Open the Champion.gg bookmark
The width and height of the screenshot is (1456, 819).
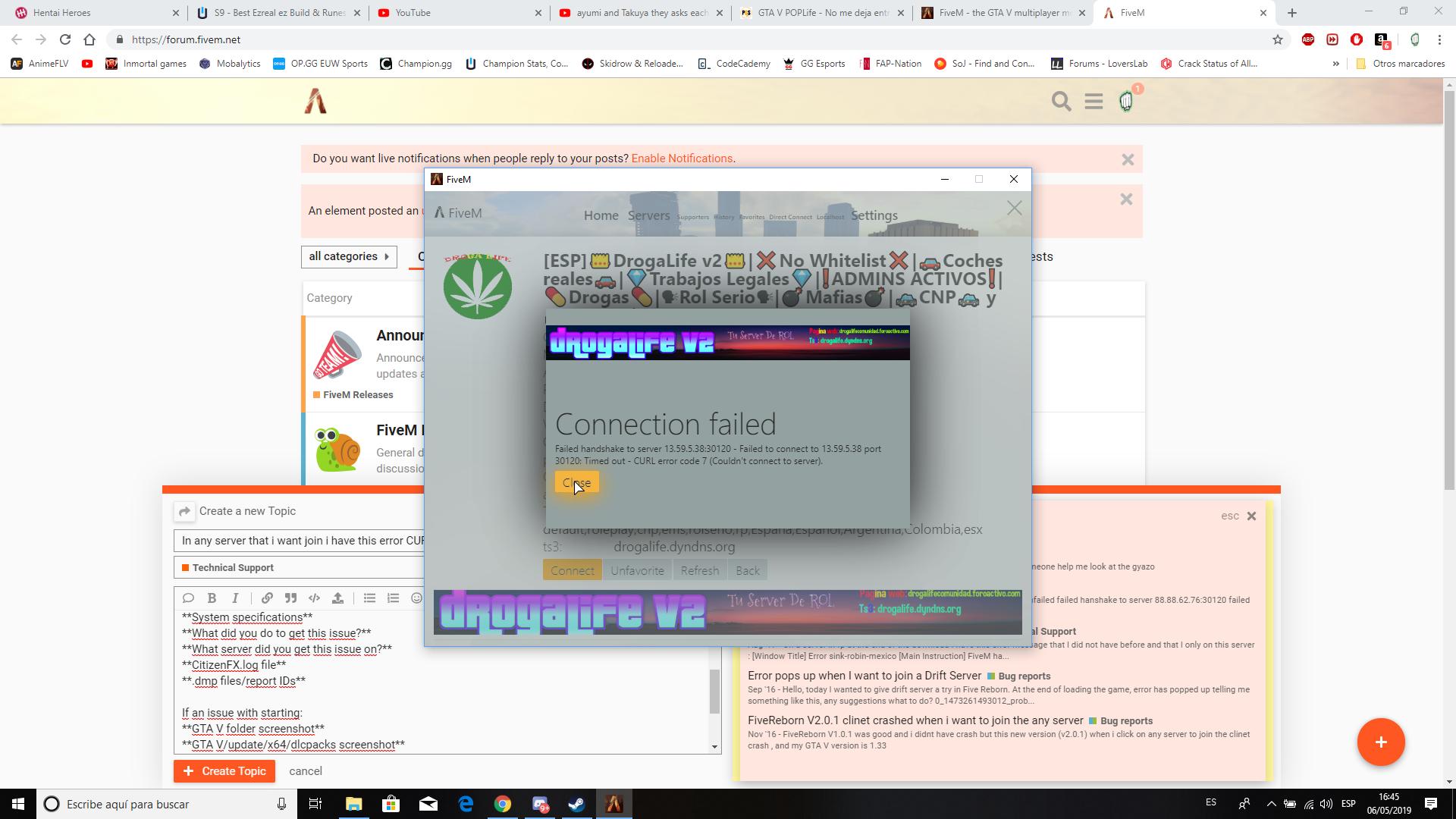click(416, 64)
